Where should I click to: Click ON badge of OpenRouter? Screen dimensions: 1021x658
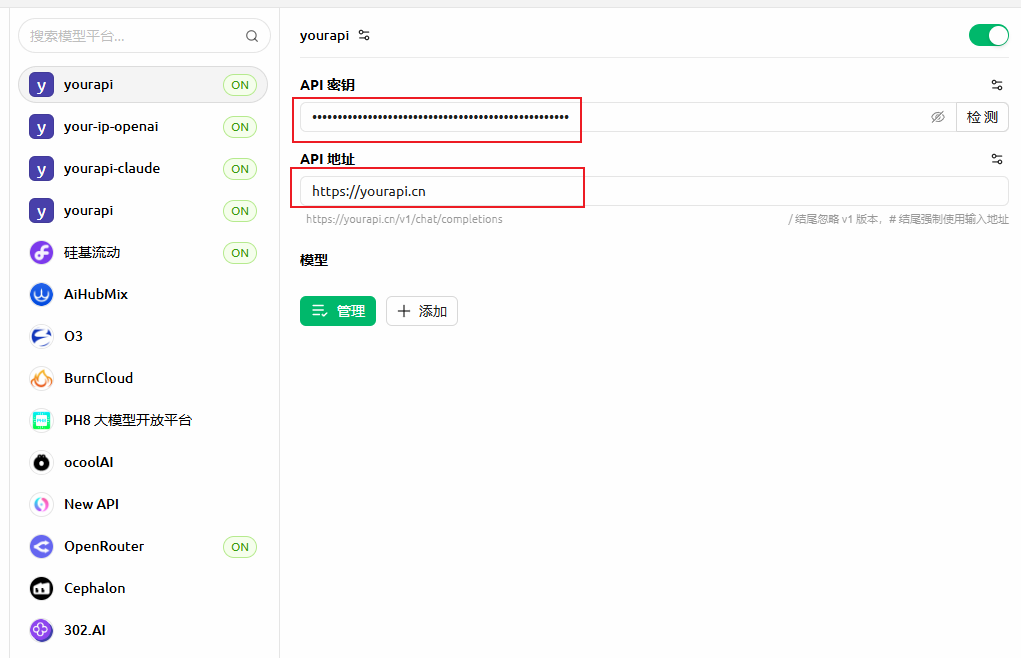(x=240, y=547)
